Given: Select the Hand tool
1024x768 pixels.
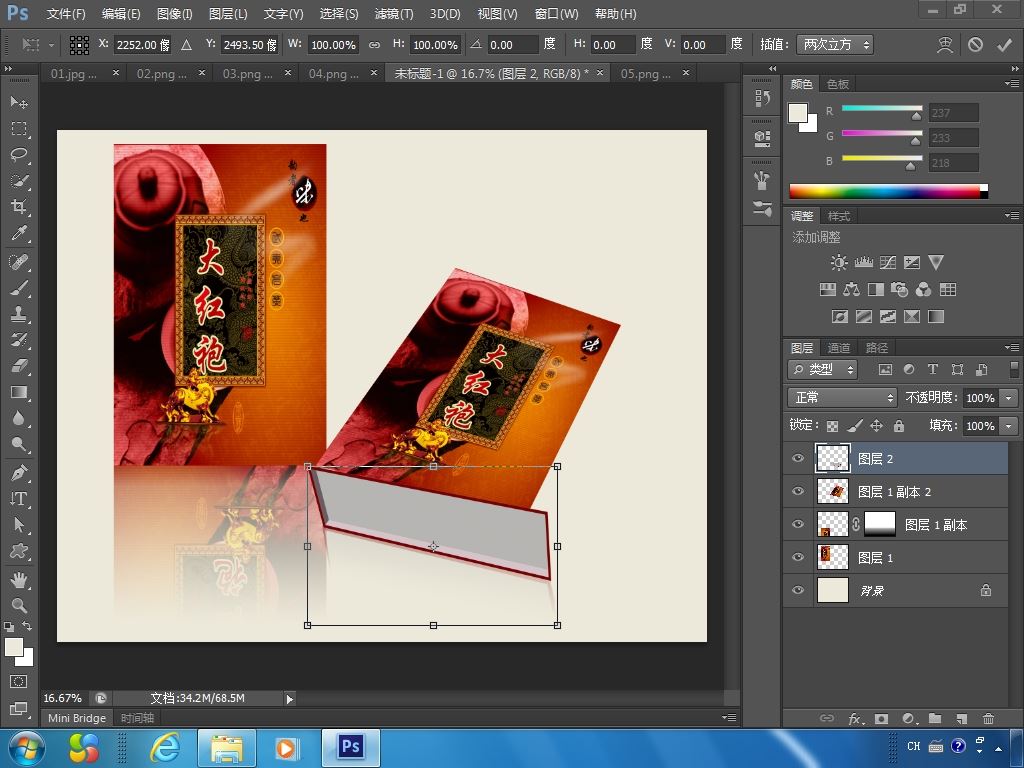Looking at the screenshot, I should pos(19,579).
